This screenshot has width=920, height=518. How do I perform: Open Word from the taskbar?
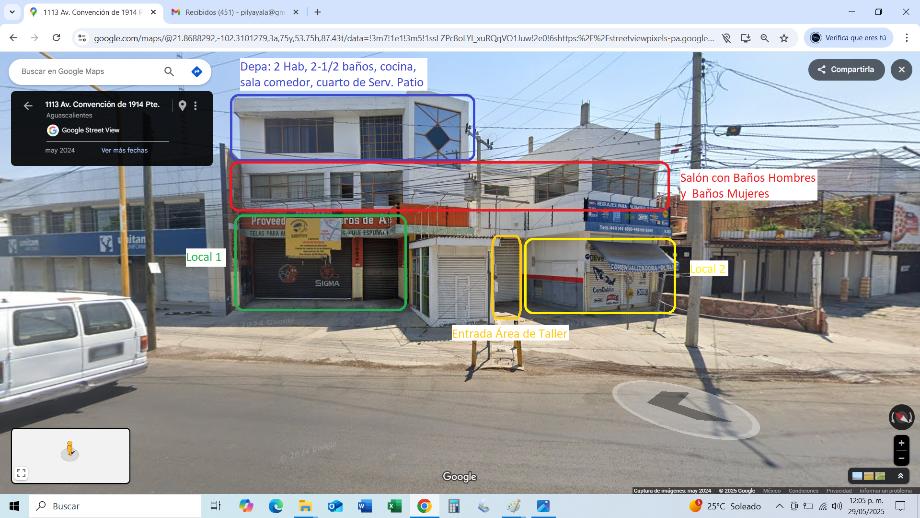(365, 506)
